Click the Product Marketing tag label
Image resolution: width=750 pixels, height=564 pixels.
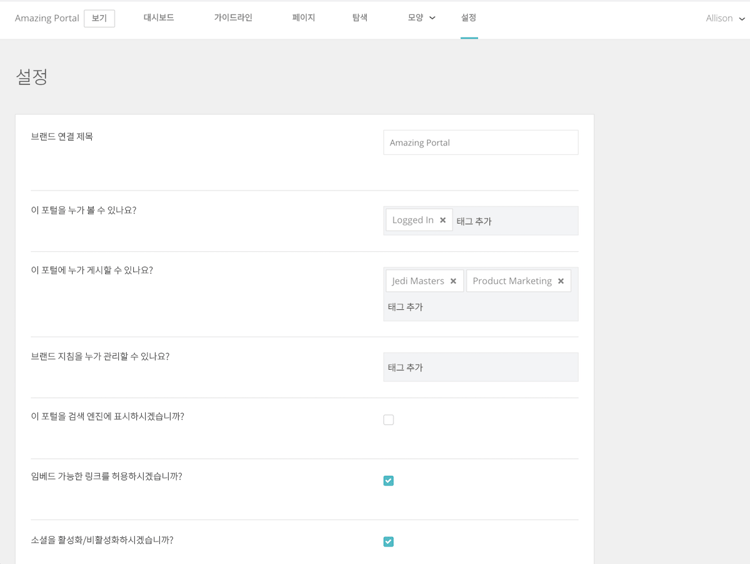512,281
